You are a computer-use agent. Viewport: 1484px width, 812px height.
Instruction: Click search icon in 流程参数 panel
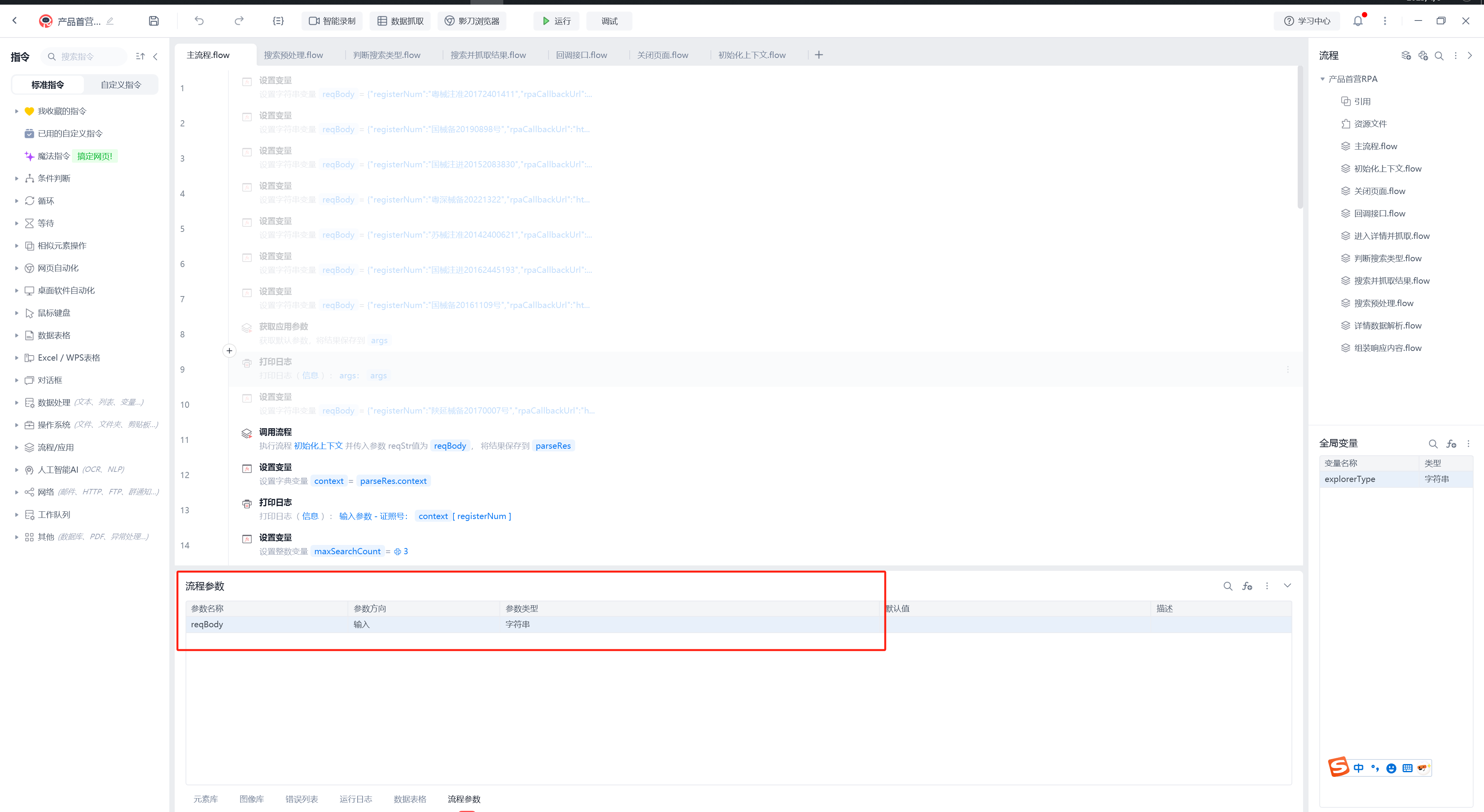[x=1228, y=586]
